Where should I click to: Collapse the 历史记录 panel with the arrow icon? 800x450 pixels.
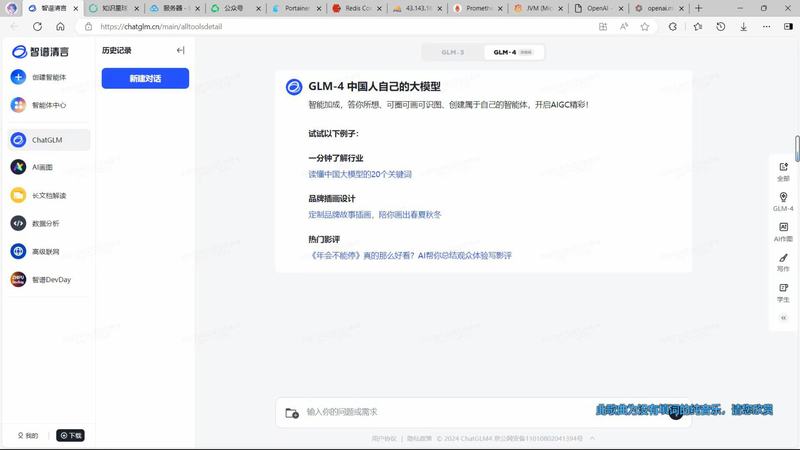coord(180,50)
